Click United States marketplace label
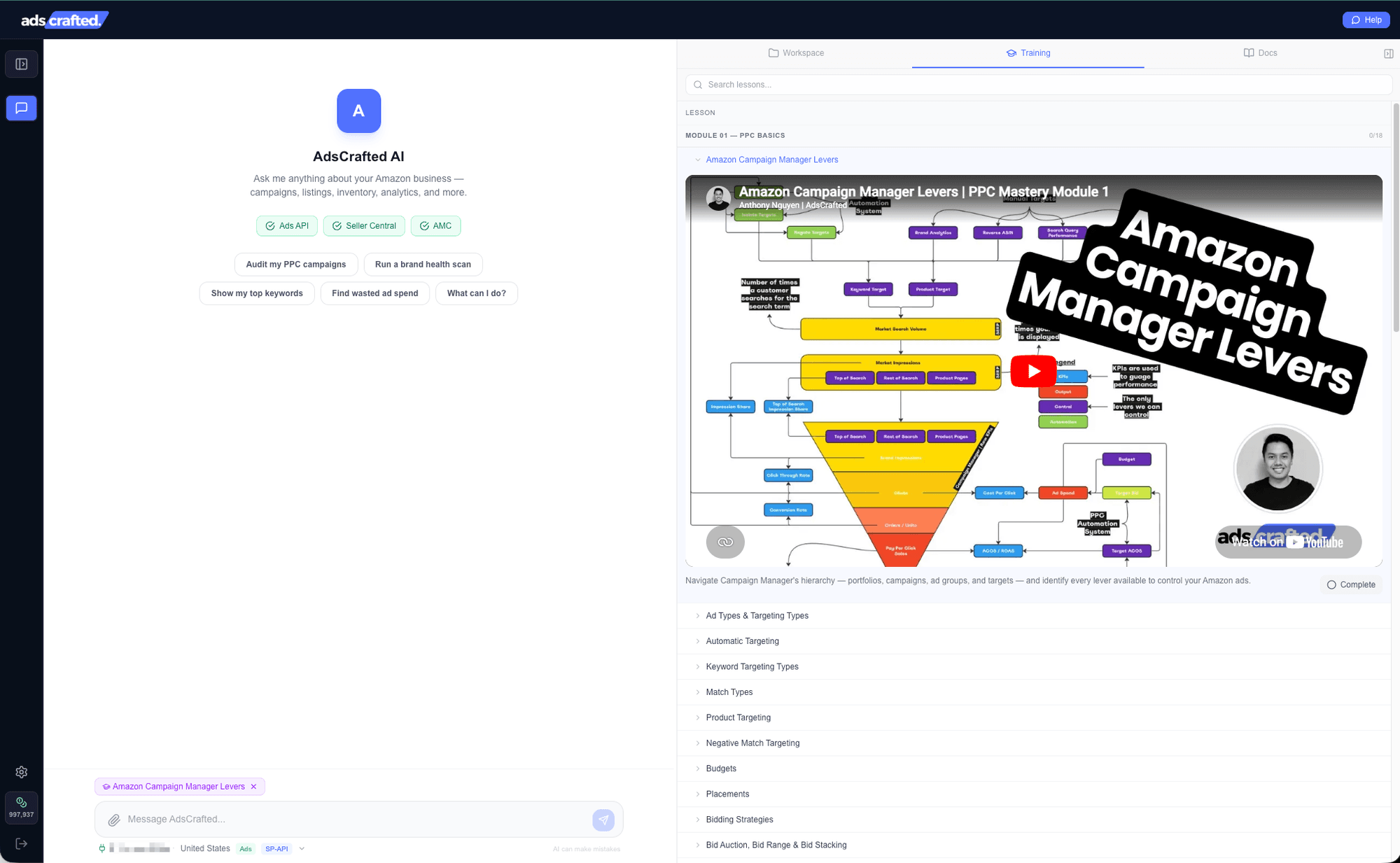 point(205,848)
